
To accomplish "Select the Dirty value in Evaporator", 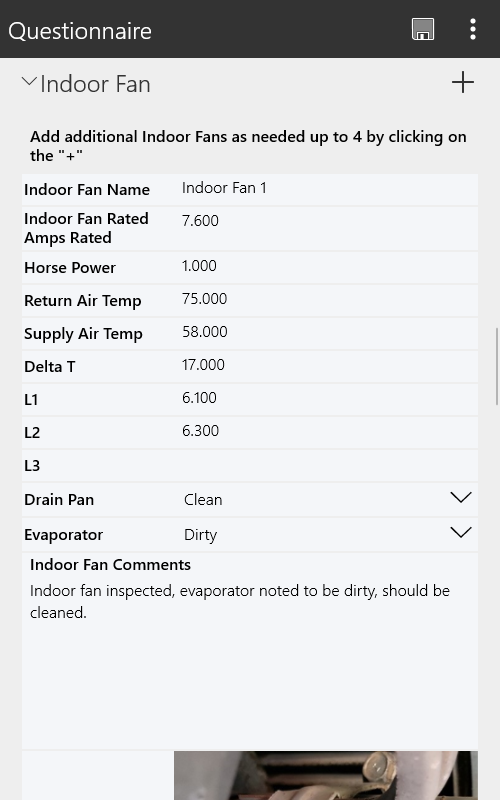I will [x=200, y=535].
